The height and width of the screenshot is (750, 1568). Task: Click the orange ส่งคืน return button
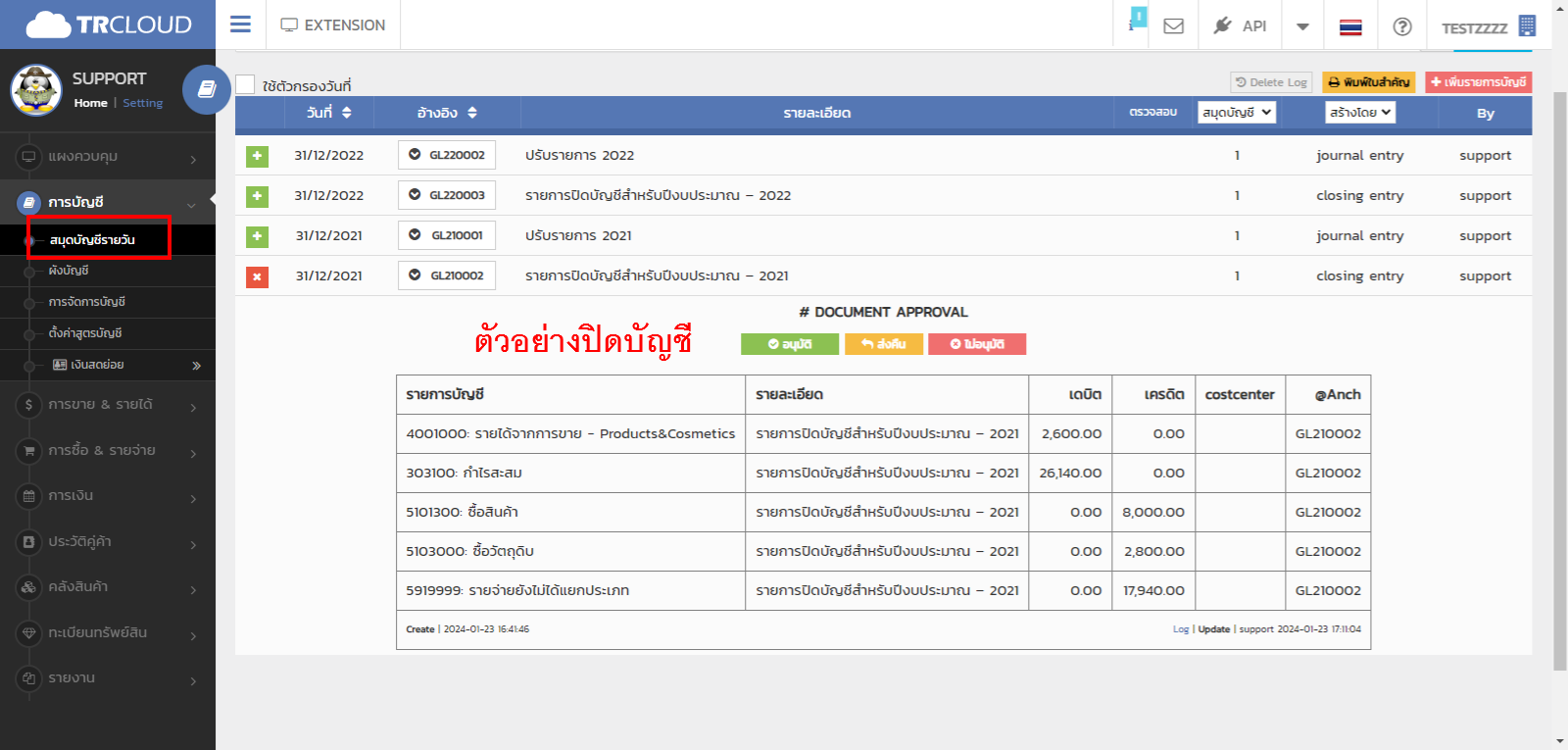(x=883, y=344)
